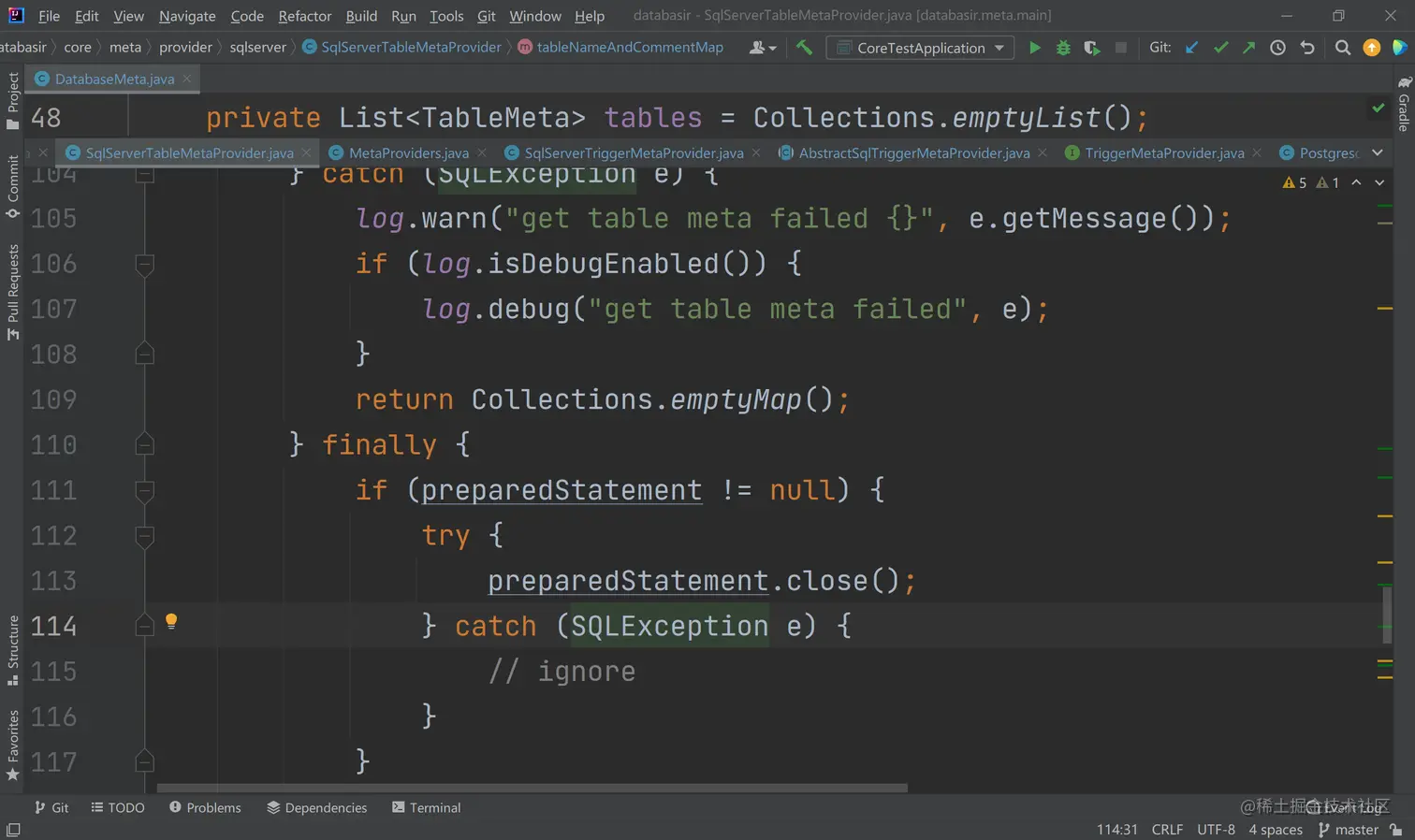The height and width of the screenshot is (840, 1415).
Task: Click the lightbulb intention icon on line 114
Action: (171, 621)
